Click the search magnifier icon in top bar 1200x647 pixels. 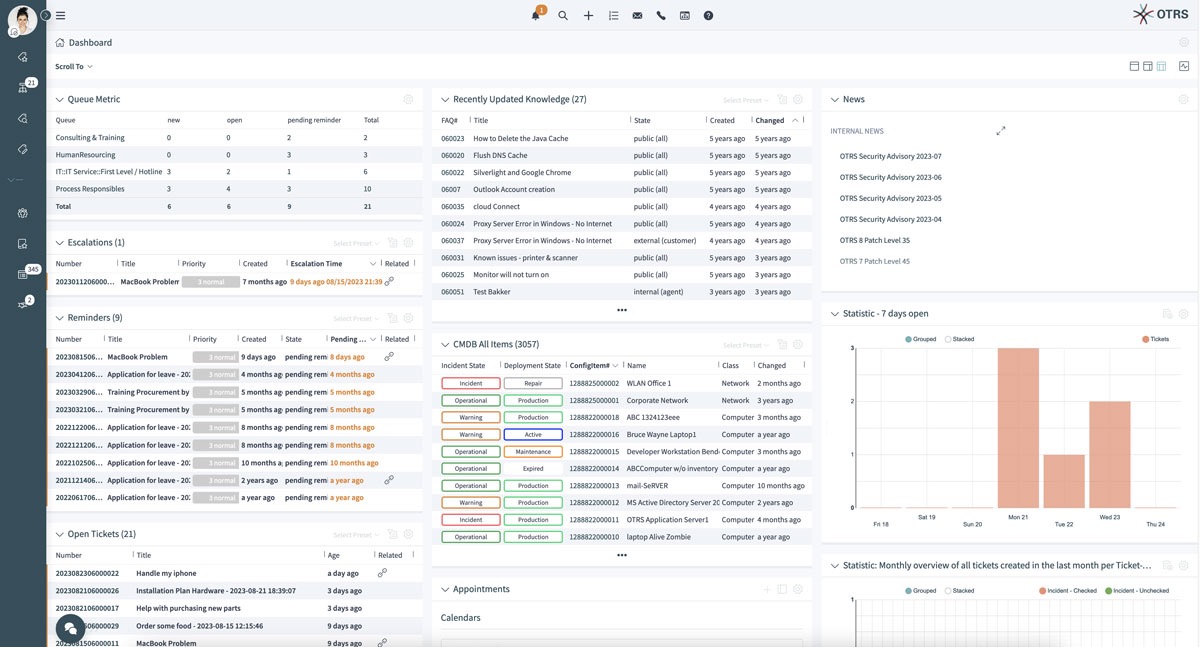(x=563, y=15)
